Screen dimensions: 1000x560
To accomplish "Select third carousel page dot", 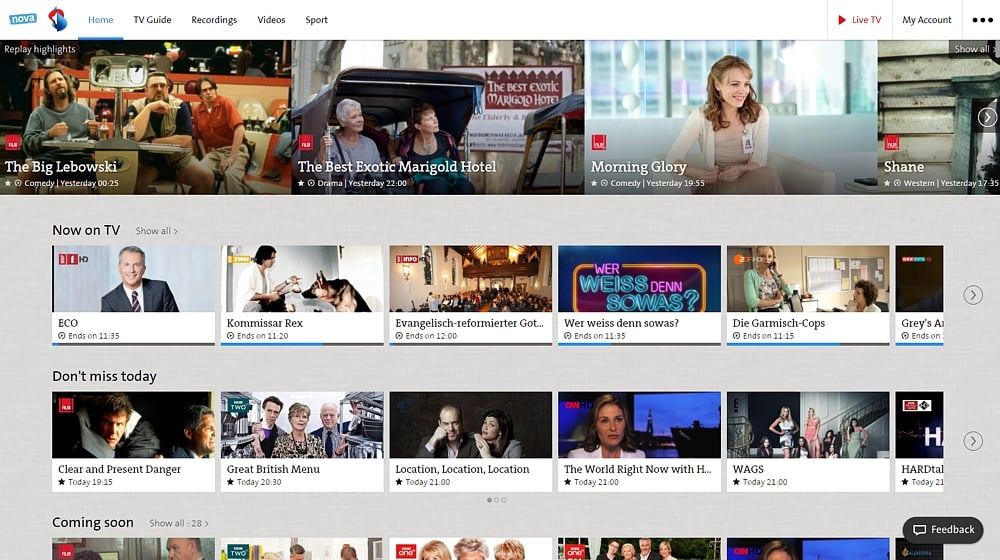I will coord(504,500).
